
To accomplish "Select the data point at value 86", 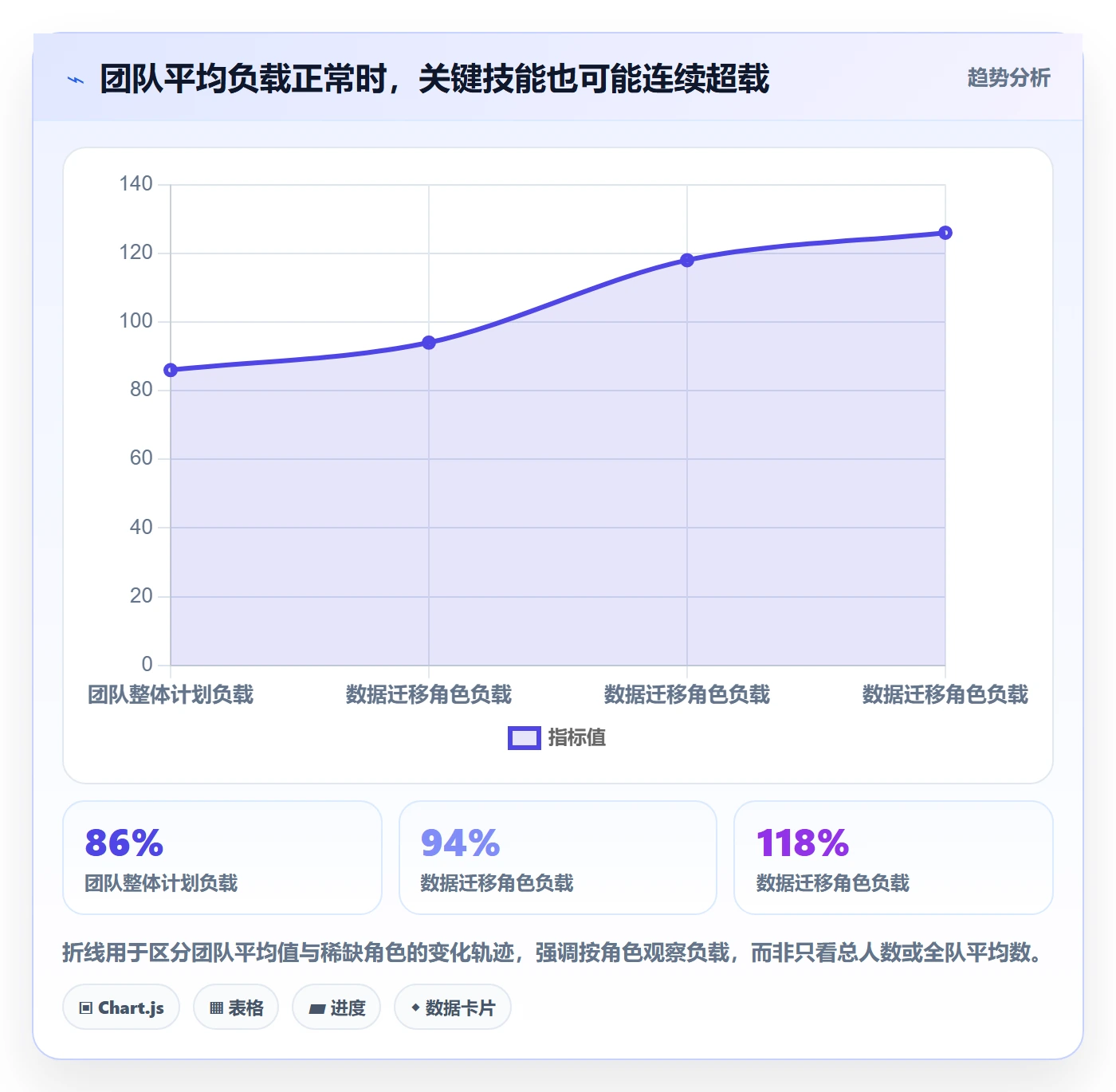I will click(171, 370).
